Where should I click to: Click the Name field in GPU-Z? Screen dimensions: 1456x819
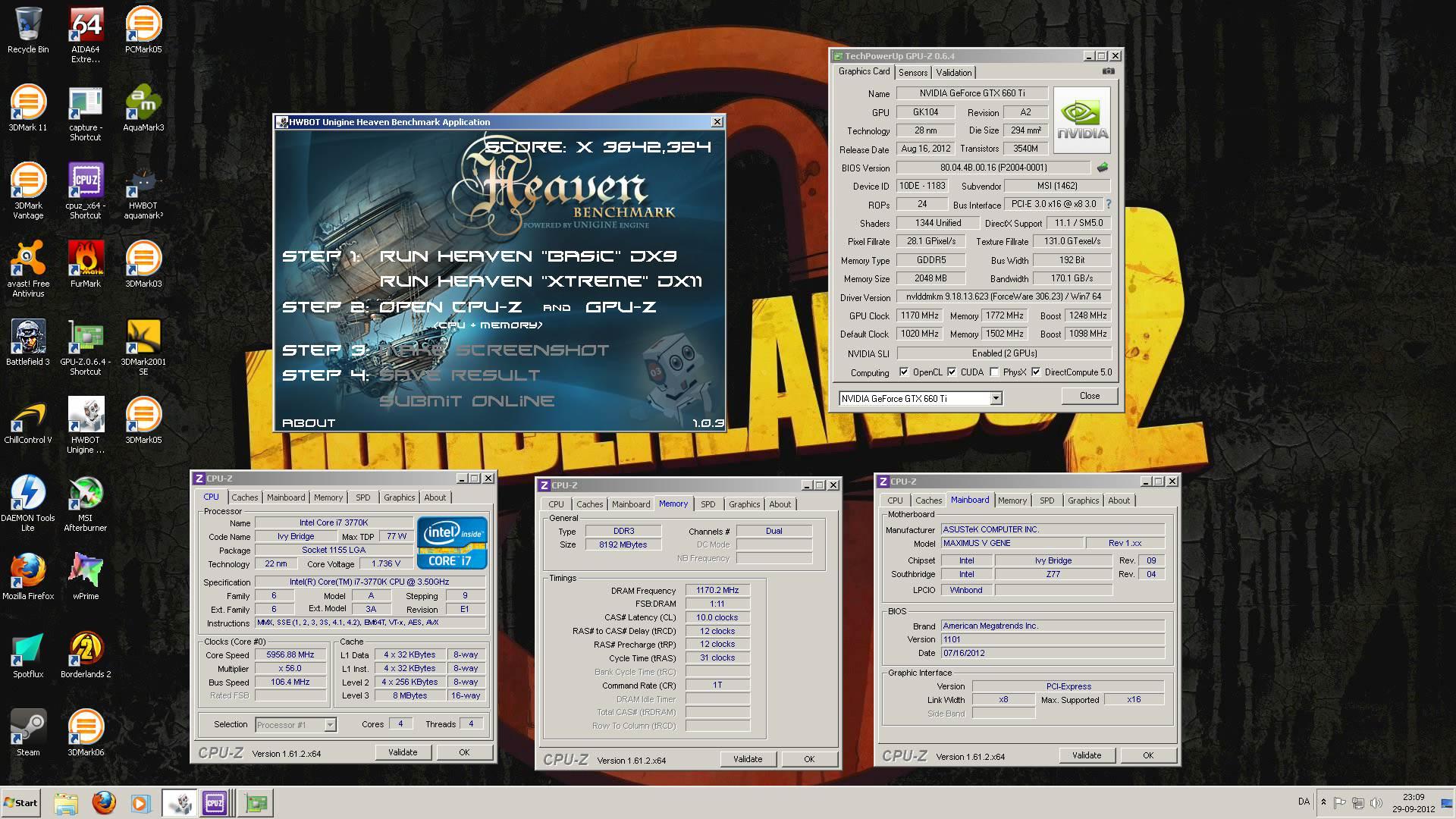(972, 93)
